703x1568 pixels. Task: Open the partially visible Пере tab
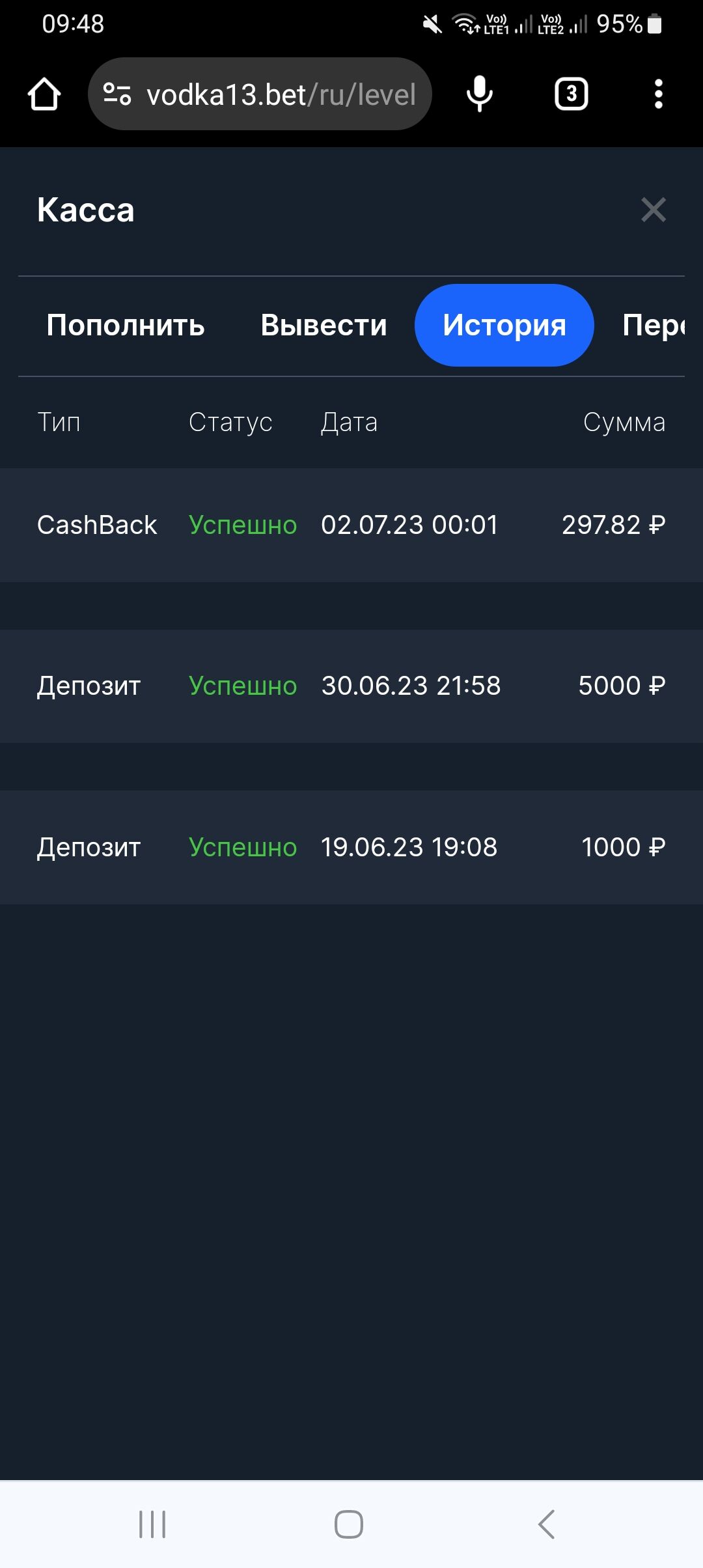pyautogui.click(x=653, y=325)
